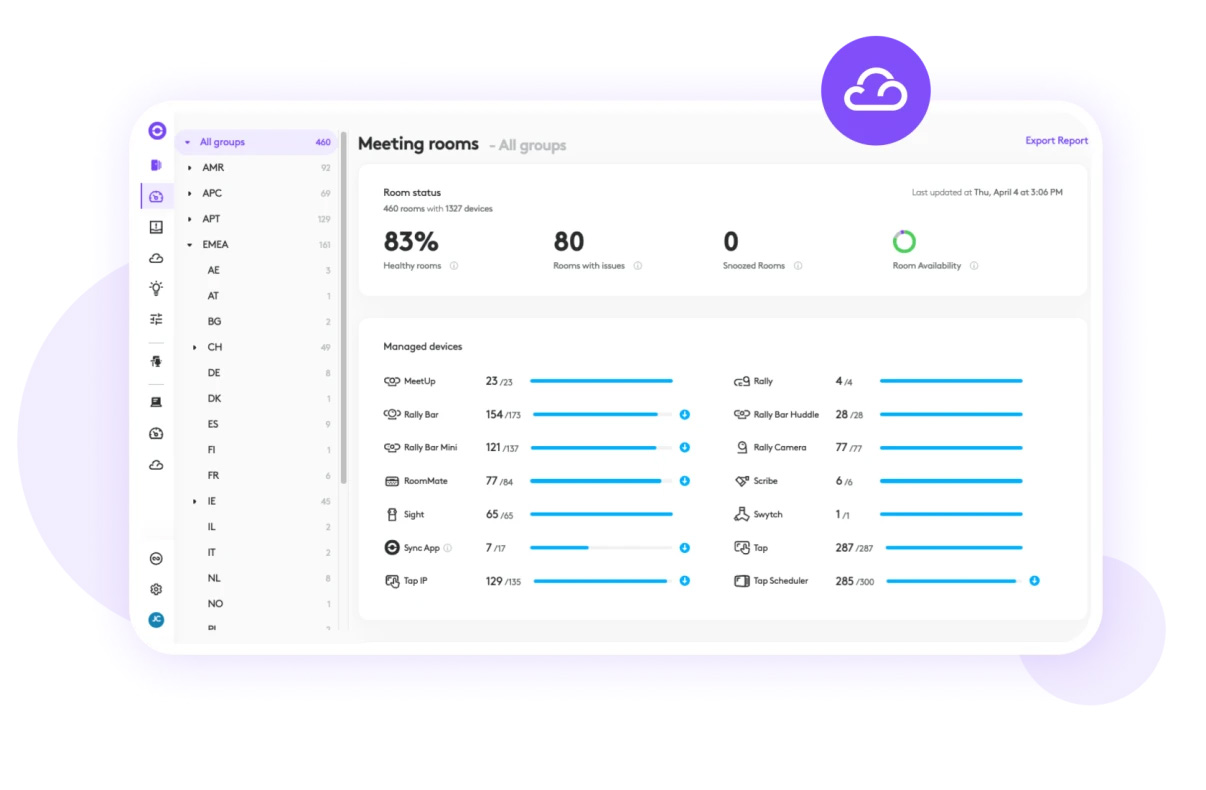The height and width of the screenshot is (790, 1206).
Task: Click the Rally device label with 4/4
Action: pos(763,381)
